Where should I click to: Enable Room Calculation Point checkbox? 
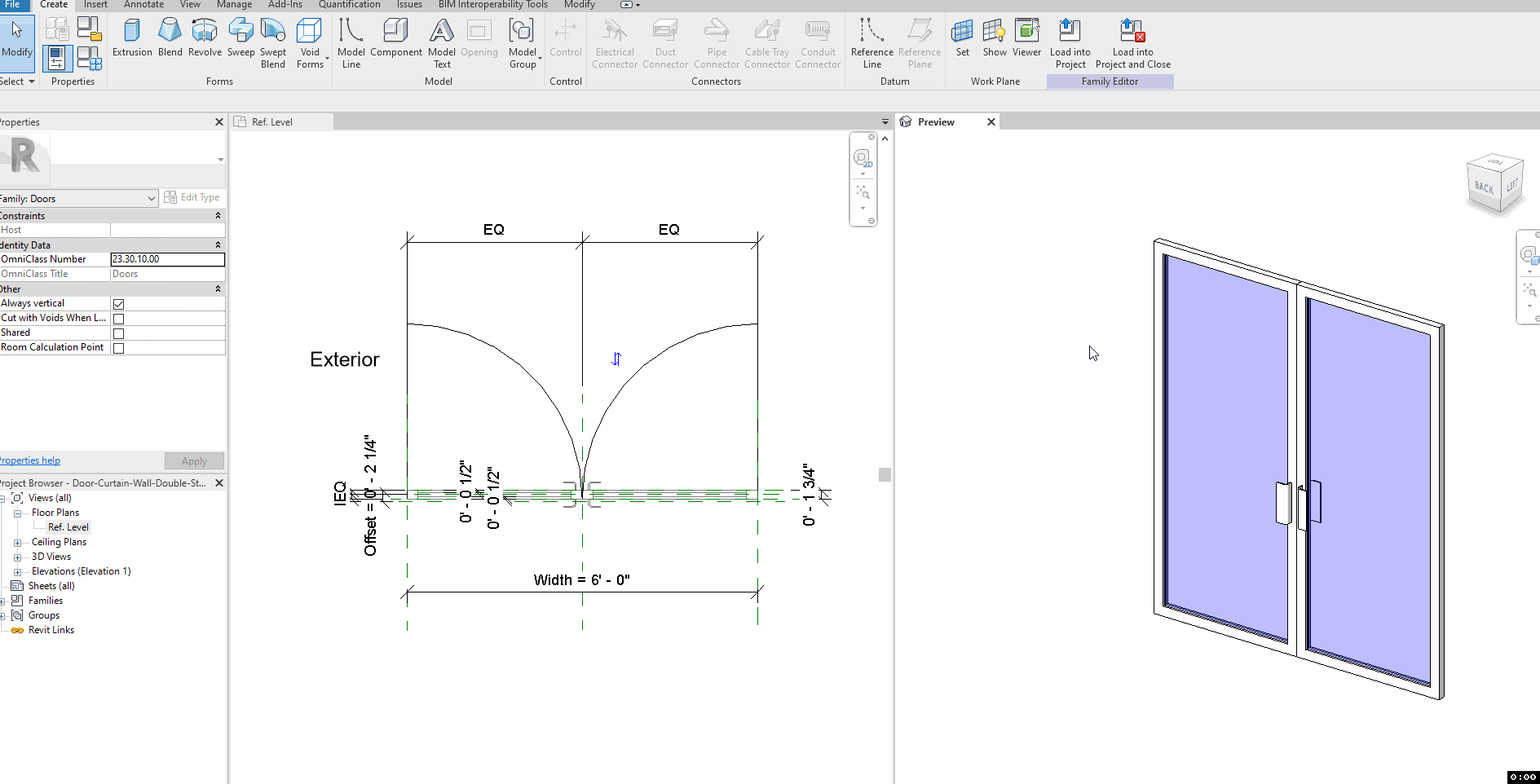click(118, 348)
